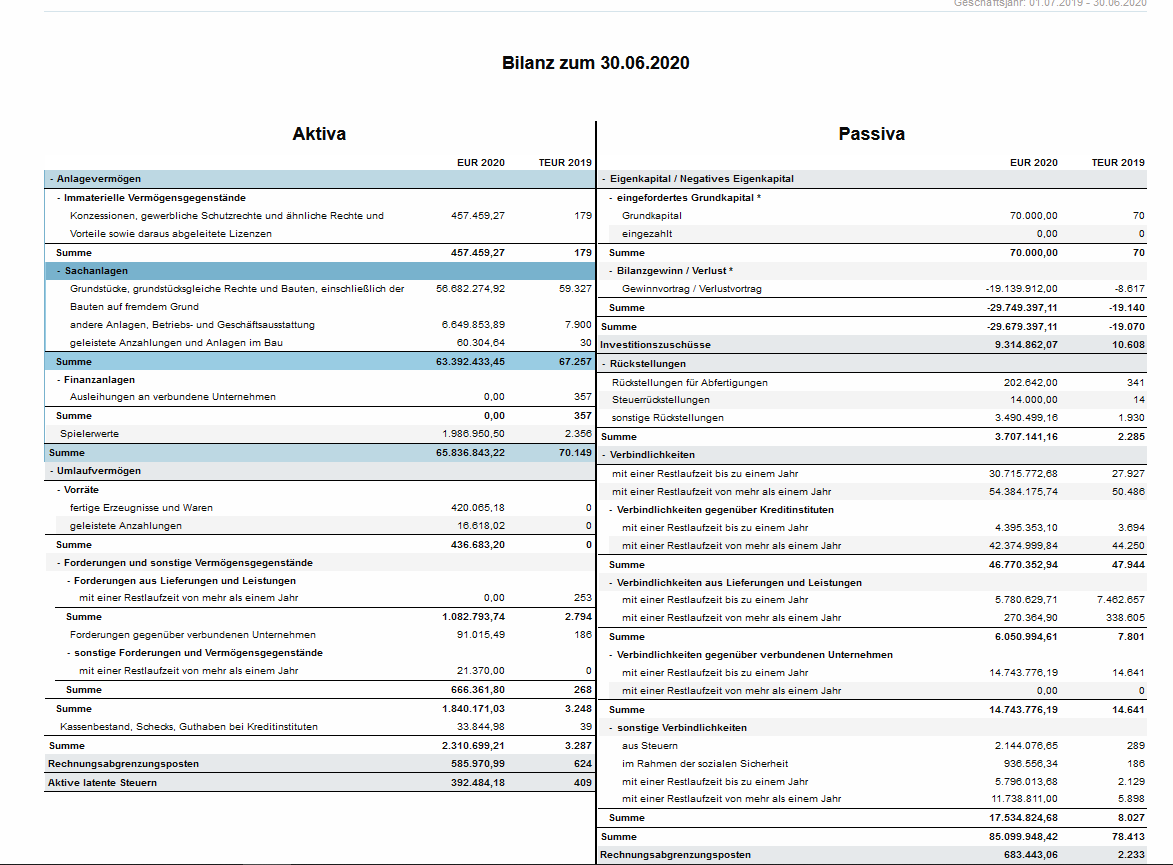Select the Investitionszuschüsse row
The width and height of the screenshot is (1173, 865).
coord(872,345)
